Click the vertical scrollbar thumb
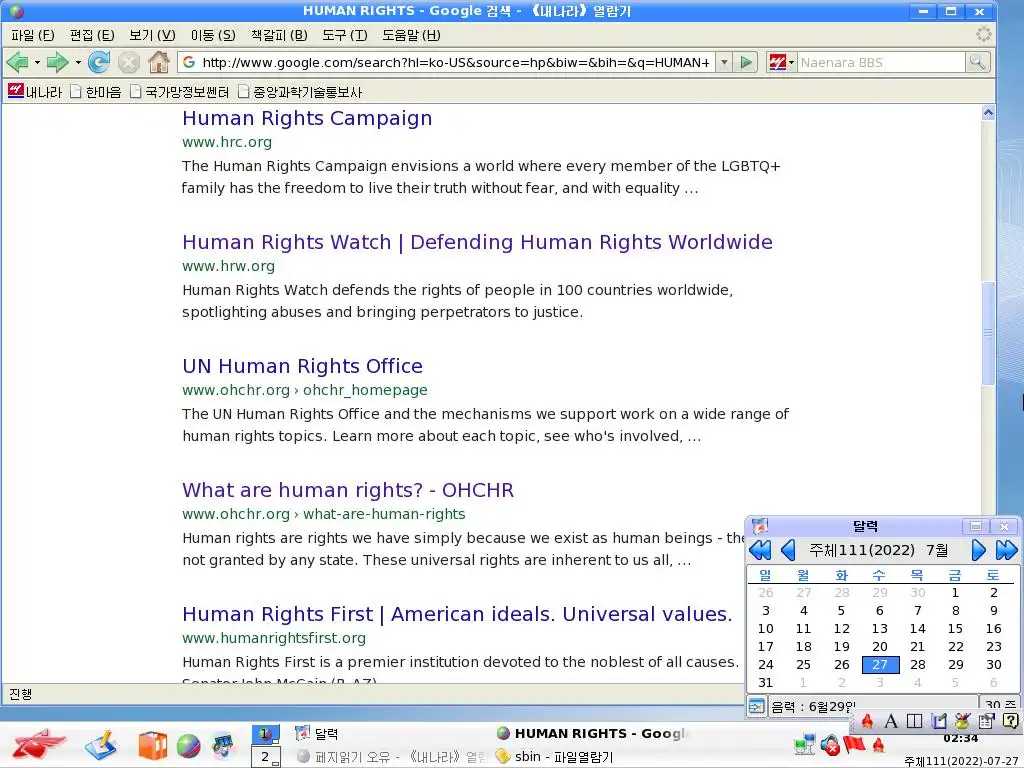This screenshot has width=1024, height=768. pyautogui.click(x=988, y=333)
